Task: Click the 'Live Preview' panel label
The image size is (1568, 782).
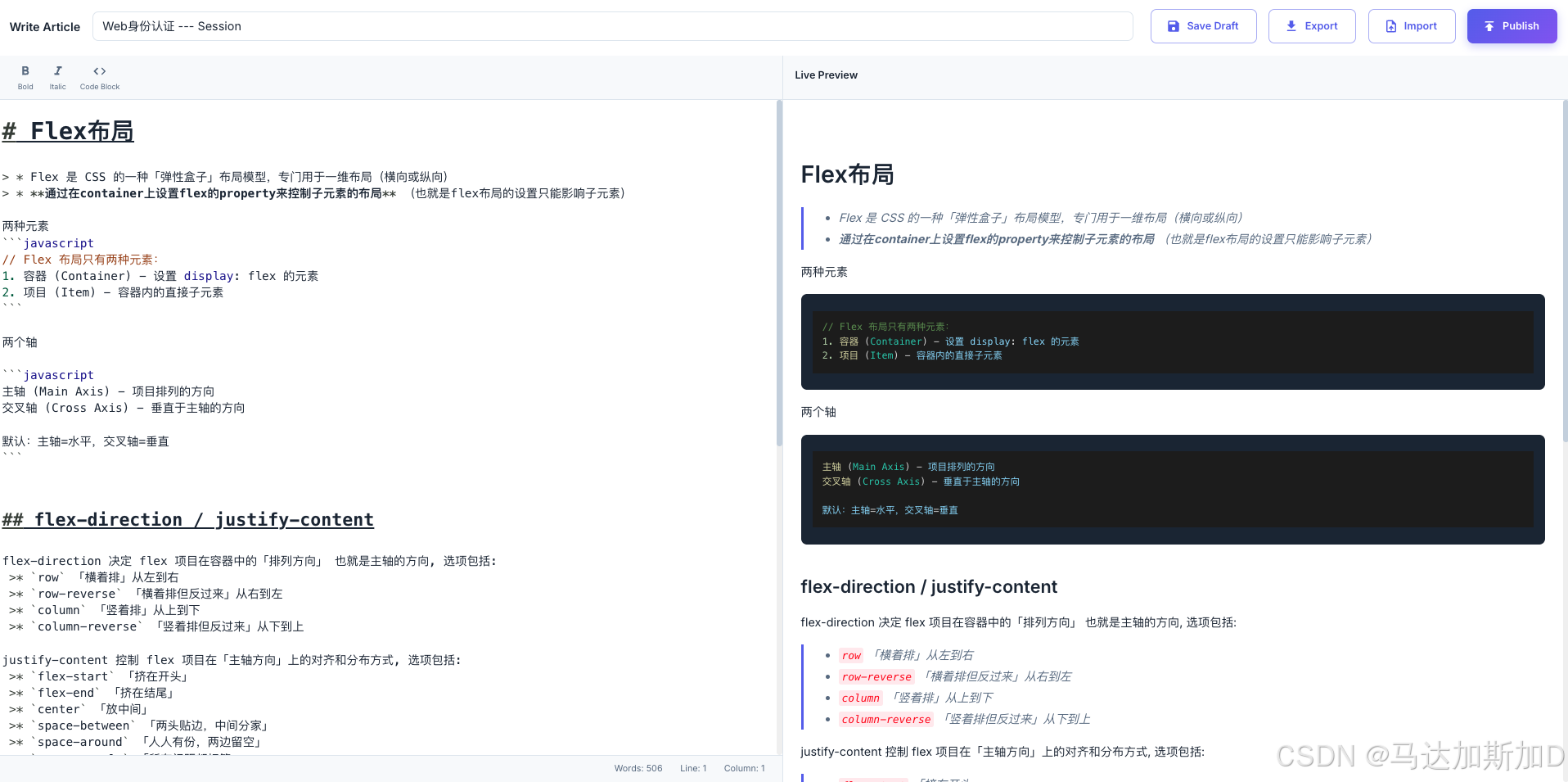Action: 826,75
